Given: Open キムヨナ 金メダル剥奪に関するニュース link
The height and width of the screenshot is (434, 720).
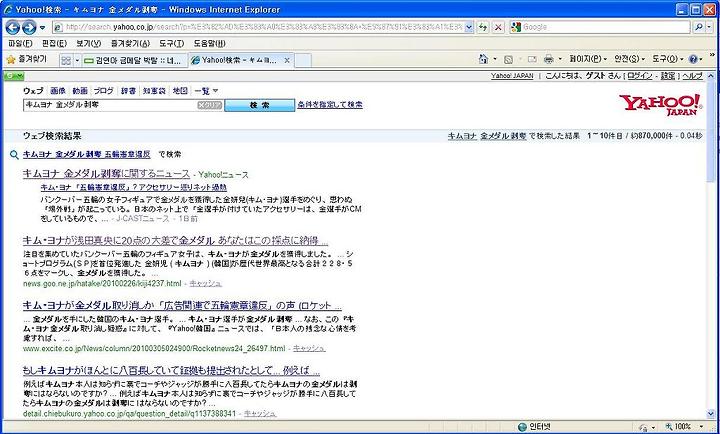Looking at the screenshot, I should 106,174.
